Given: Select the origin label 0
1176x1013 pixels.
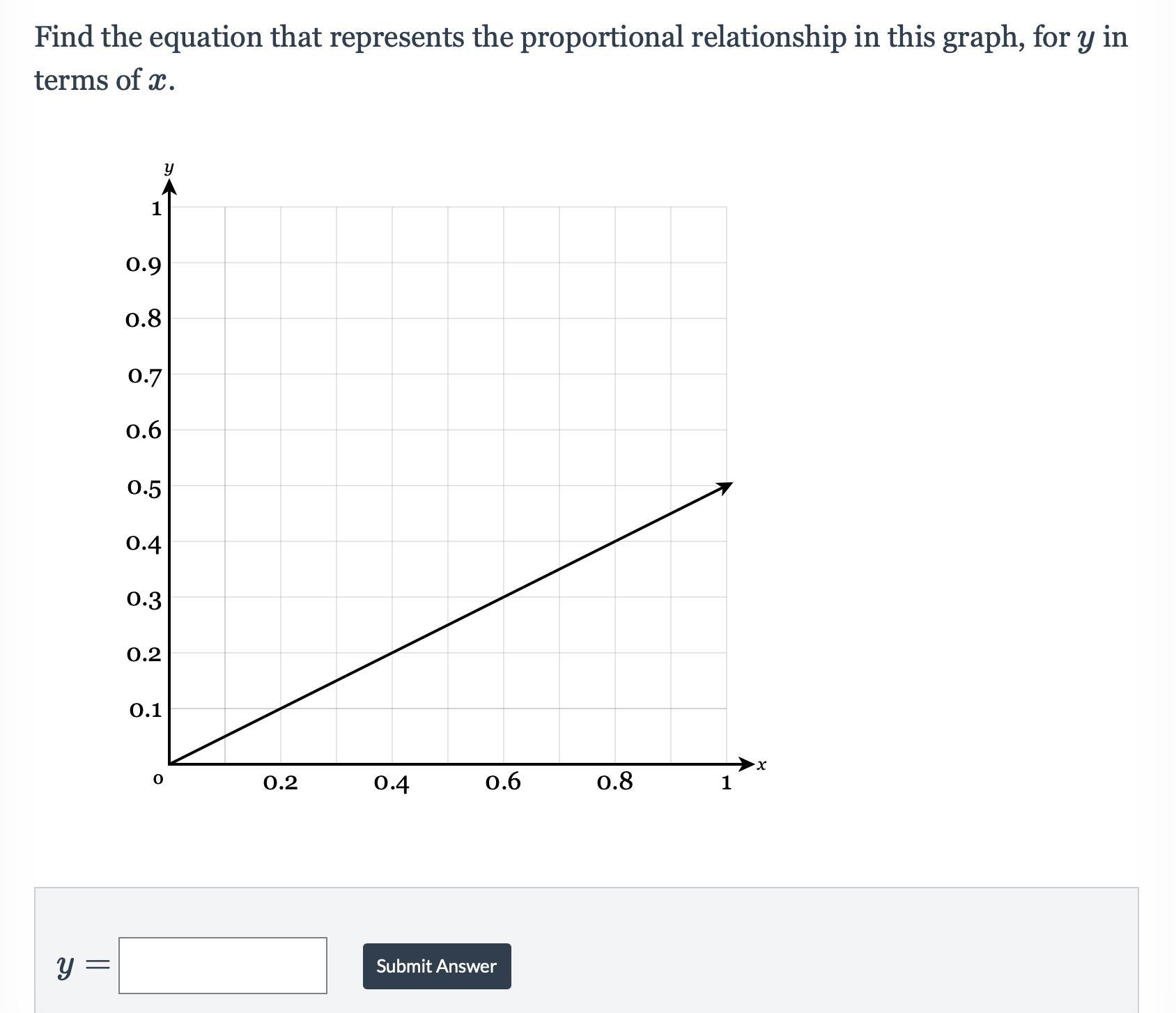Looking at the screenshot, I should pyautogui.click(x=158, y=780).
